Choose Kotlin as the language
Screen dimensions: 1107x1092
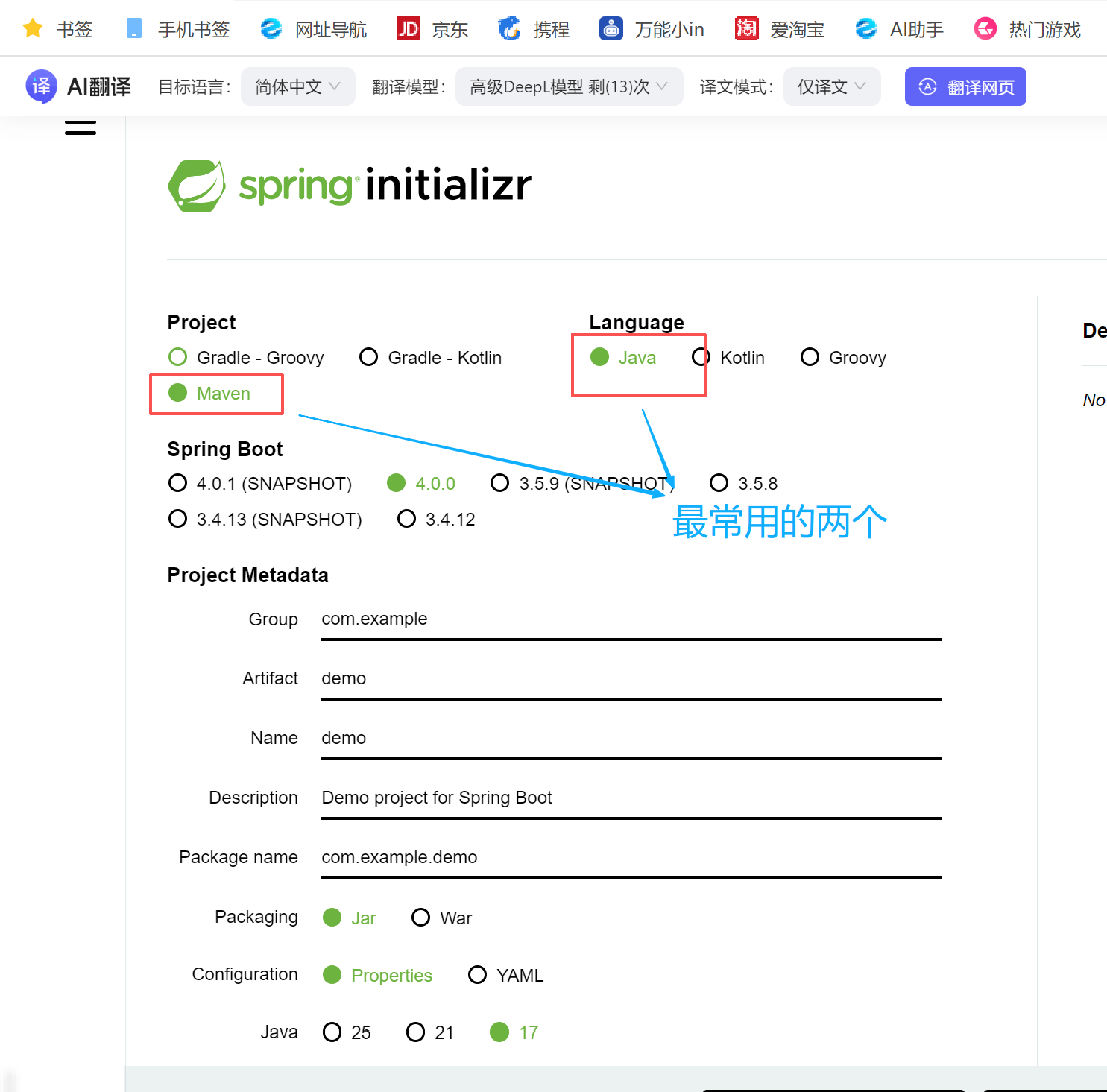(x=728, y=358)
